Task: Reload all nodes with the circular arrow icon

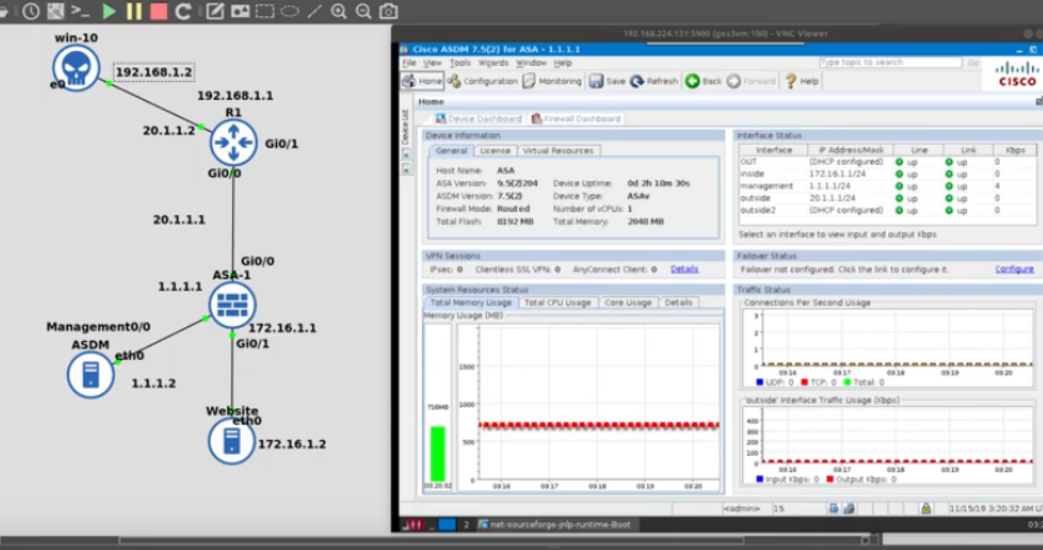Action: 183,12
